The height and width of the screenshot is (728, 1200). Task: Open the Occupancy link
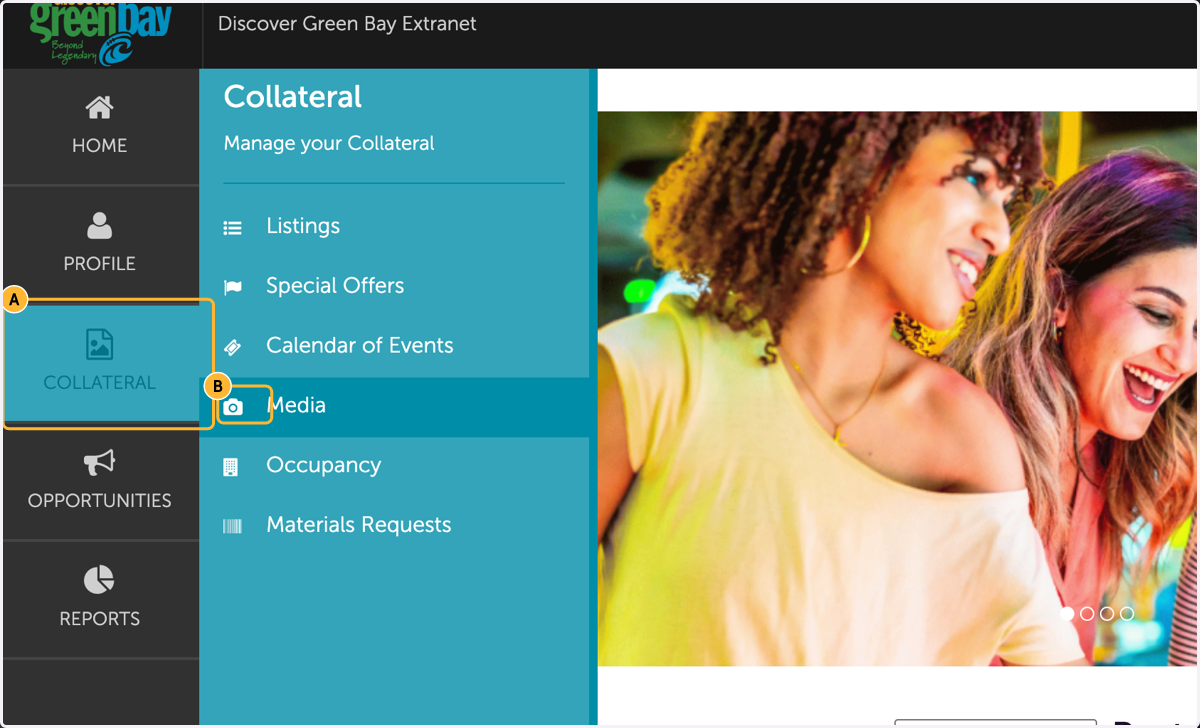(323, 465)
